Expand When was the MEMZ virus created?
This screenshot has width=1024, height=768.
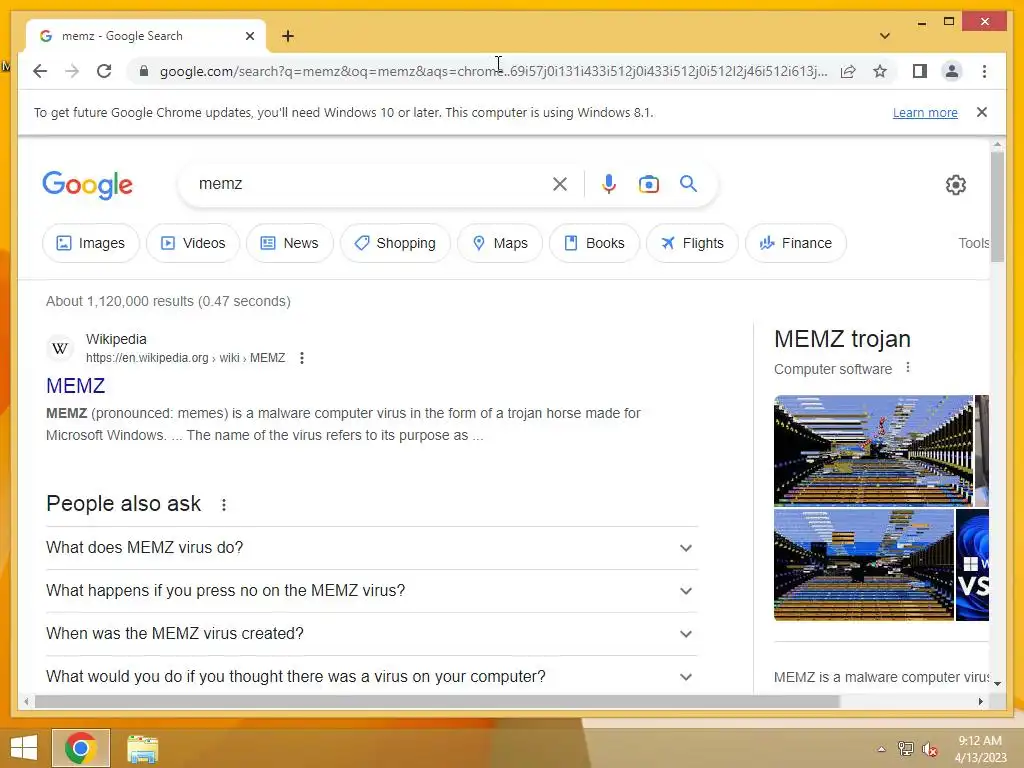(x=372, y=633)
